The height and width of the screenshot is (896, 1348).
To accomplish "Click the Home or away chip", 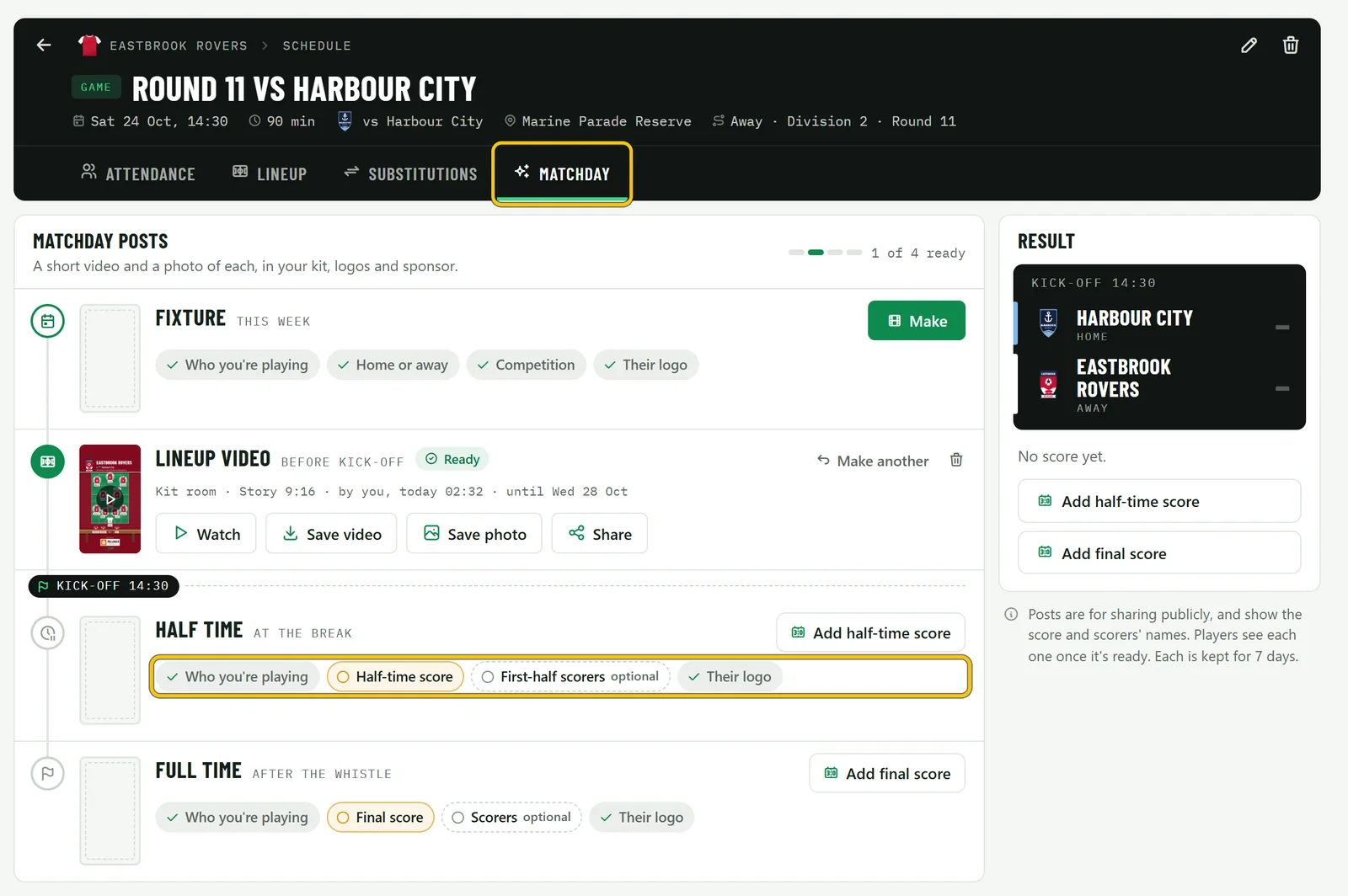I will [393, 365].
